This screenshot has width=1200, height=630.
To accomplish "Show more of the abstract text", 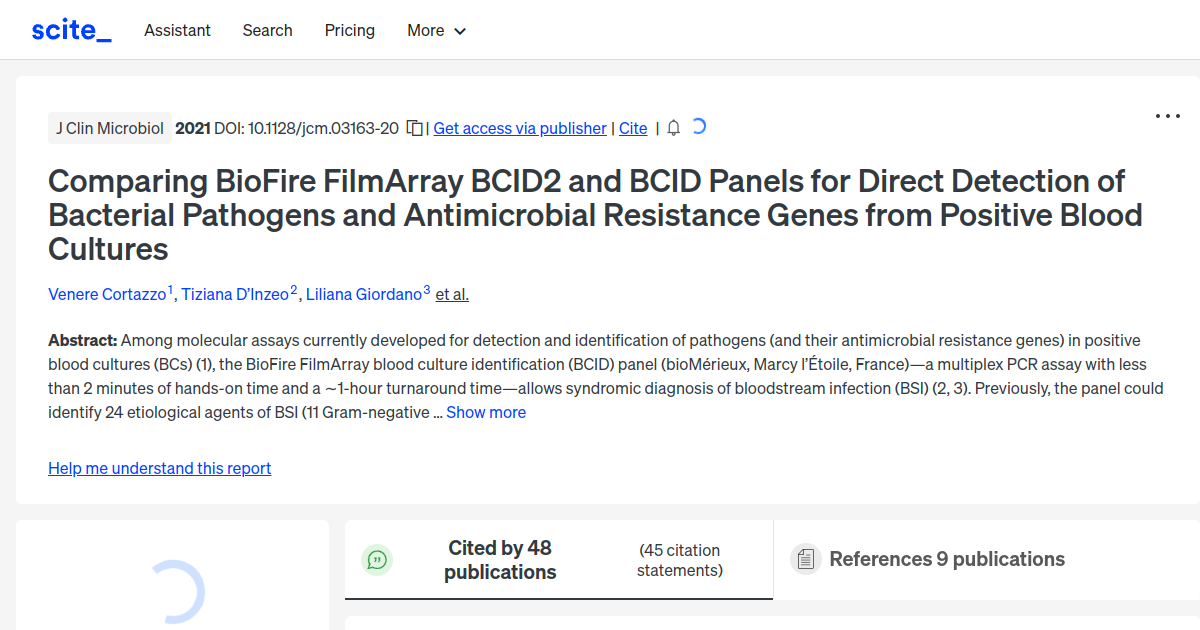I will [486, 412].
